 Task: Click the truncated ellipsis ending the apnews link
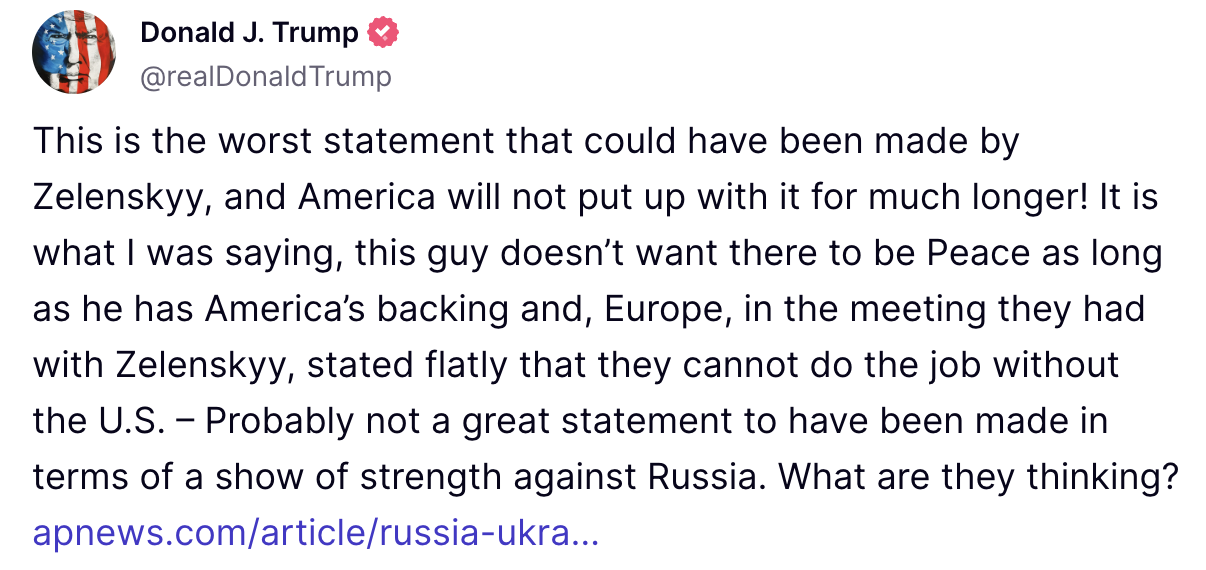[x=588, y=533]
